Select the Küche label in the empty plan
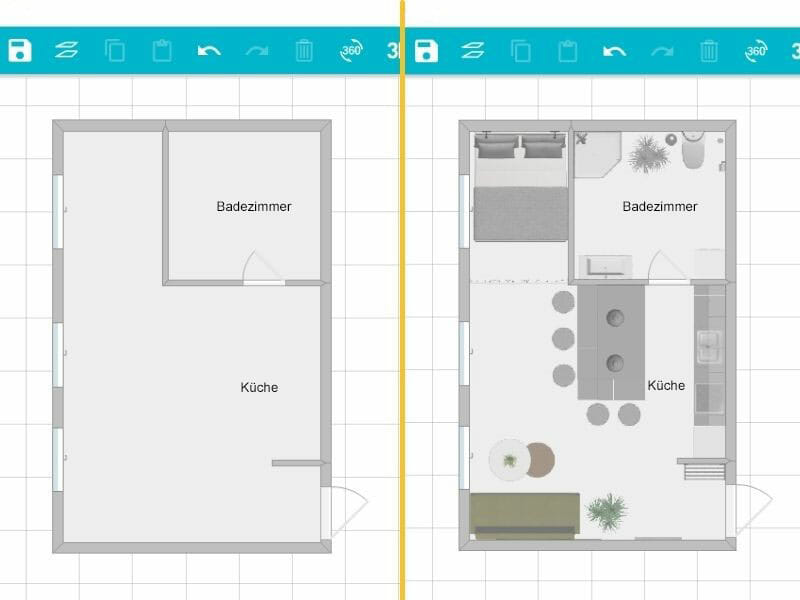The image size is (800, 600). 259,387
